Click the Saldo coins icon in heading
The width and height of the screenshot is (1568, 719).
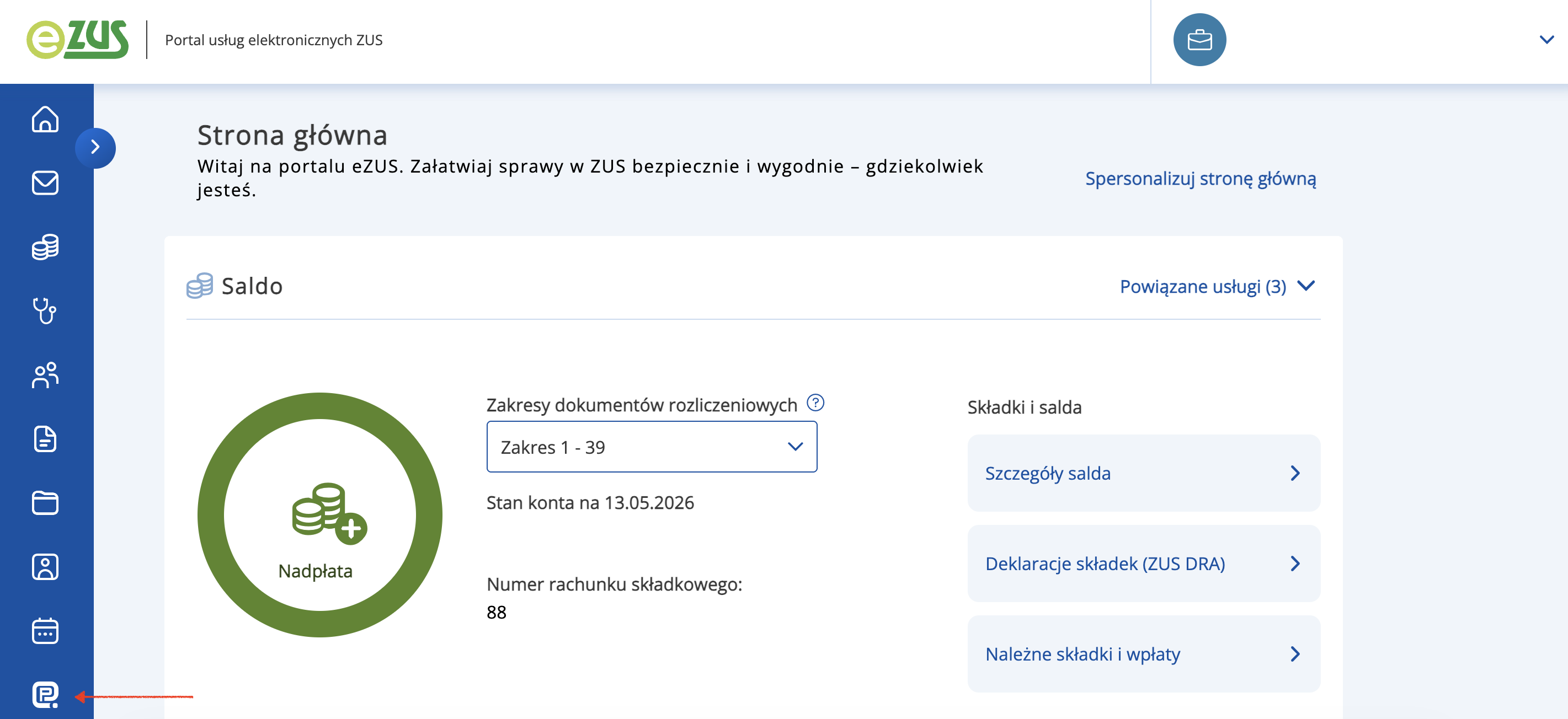point(200,285)
